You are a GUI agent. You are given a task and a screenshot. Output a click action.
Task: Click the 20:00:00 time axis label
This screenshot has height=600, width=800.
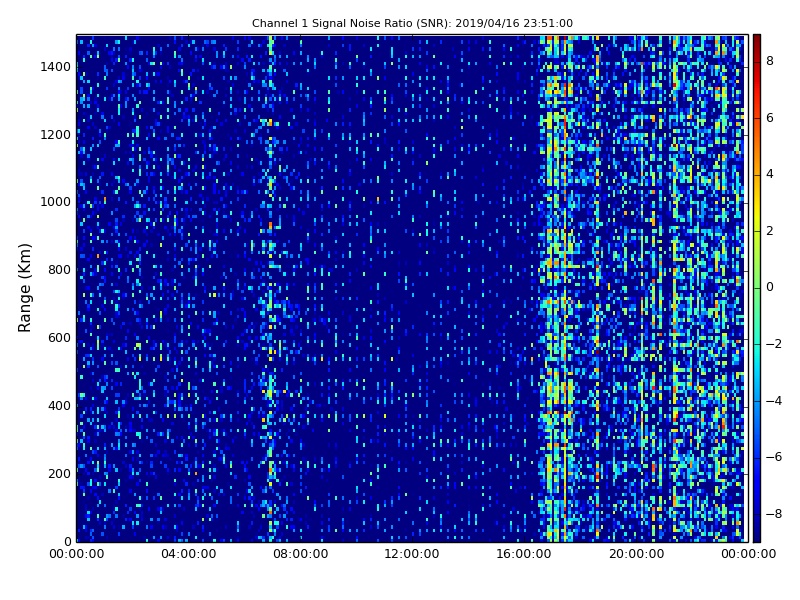coord(636,554)
